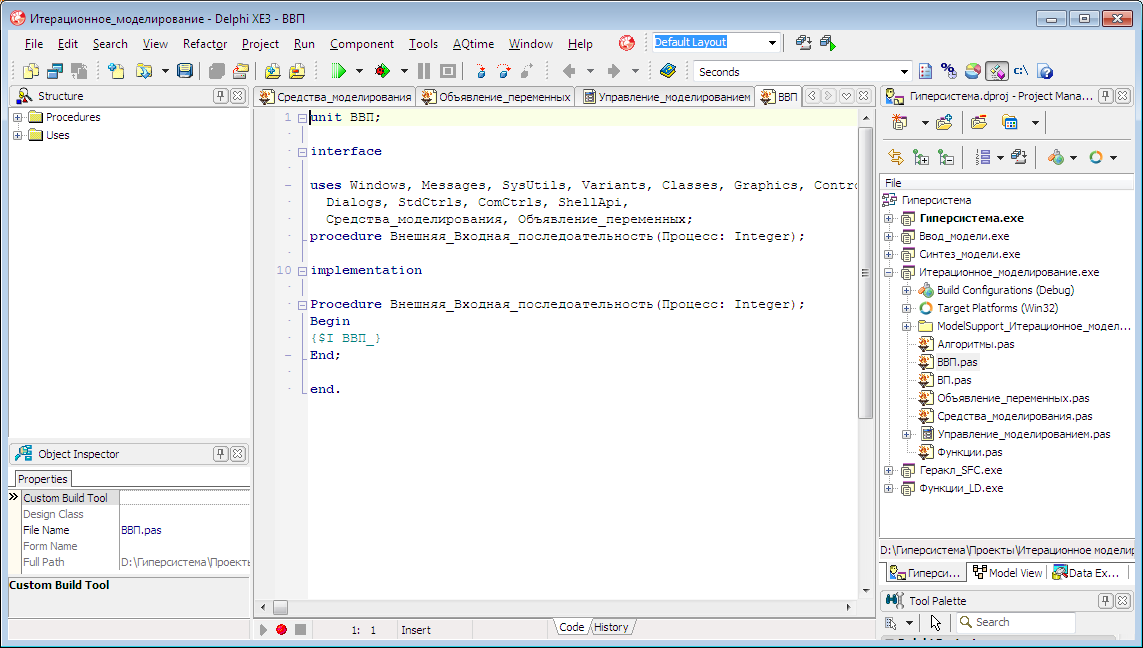Click the Collapse All icon in Project Manager

946,157
